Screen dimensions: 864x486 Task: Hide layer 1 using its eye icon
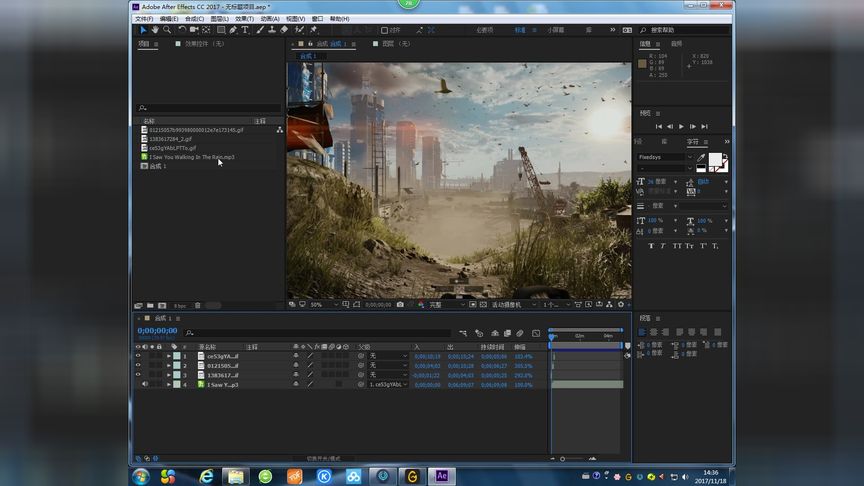click(x=138, y=356)
